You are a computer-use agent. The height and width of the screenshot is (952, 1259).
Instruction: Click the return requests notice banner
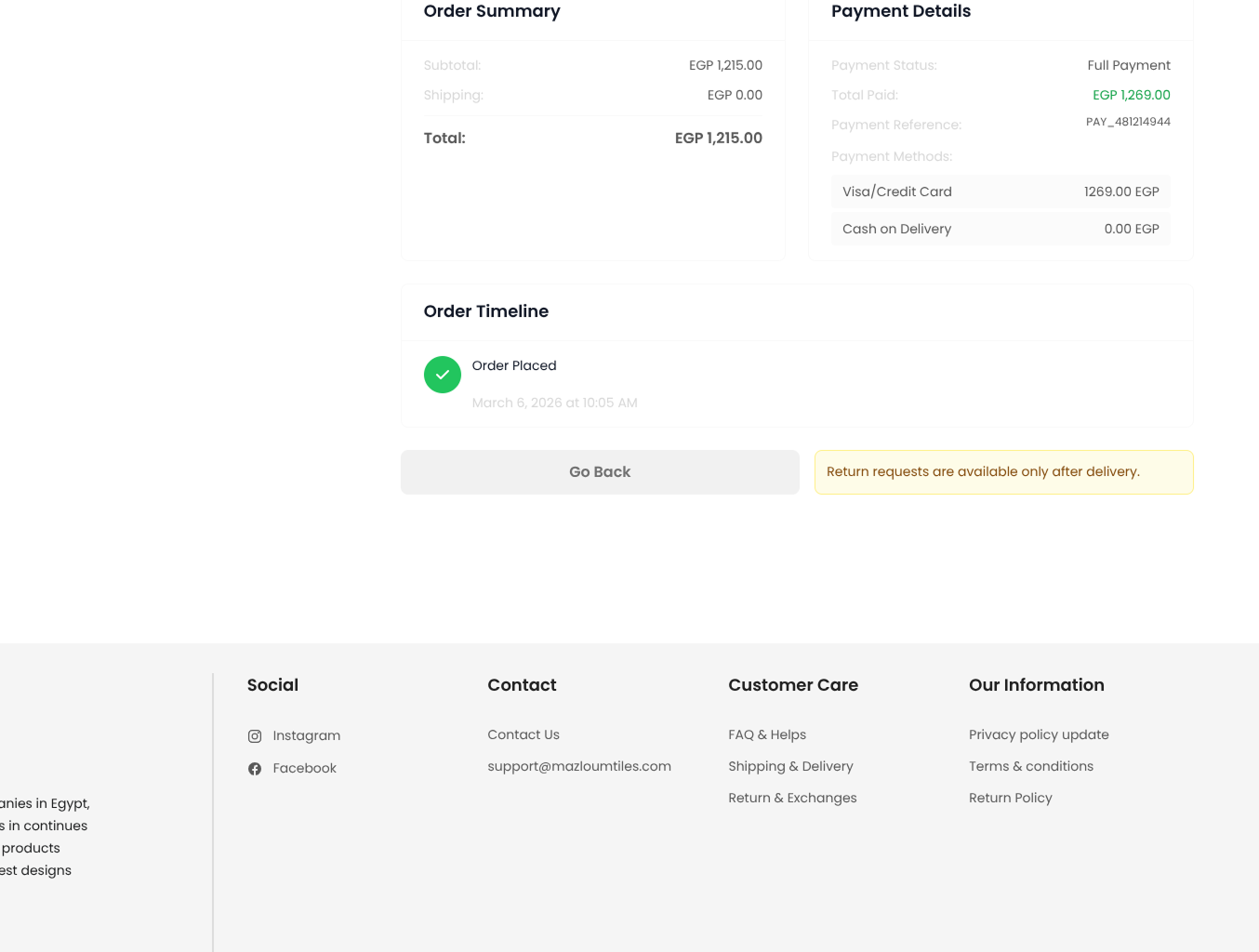1003,472
